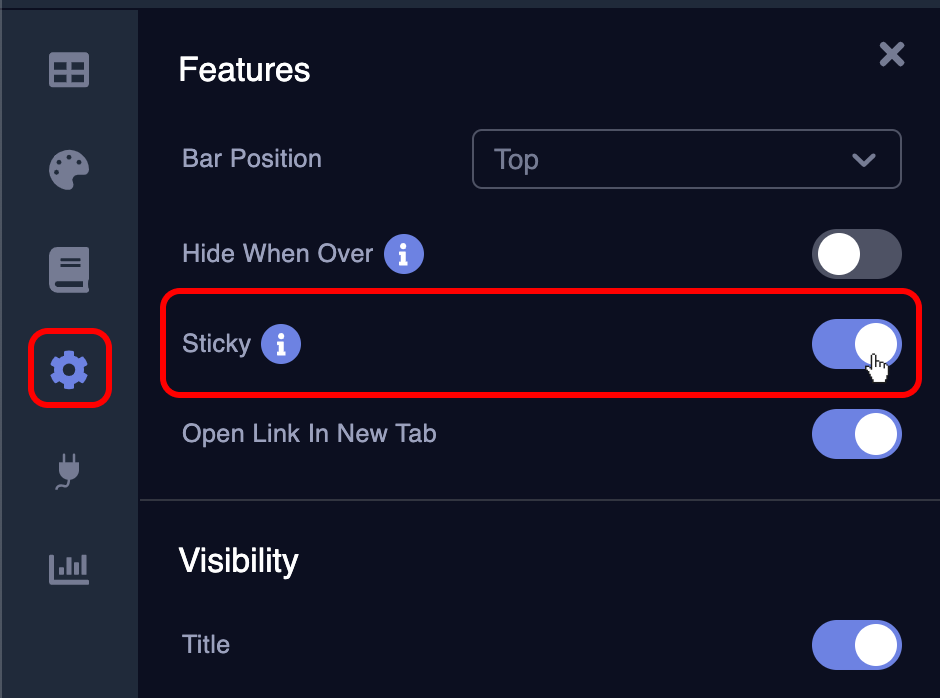Image resolution: width=940 pixels, height=698 pixels.
Task: Click the Bar Position label
Action: pyautogui.click(x=251, y=158)
